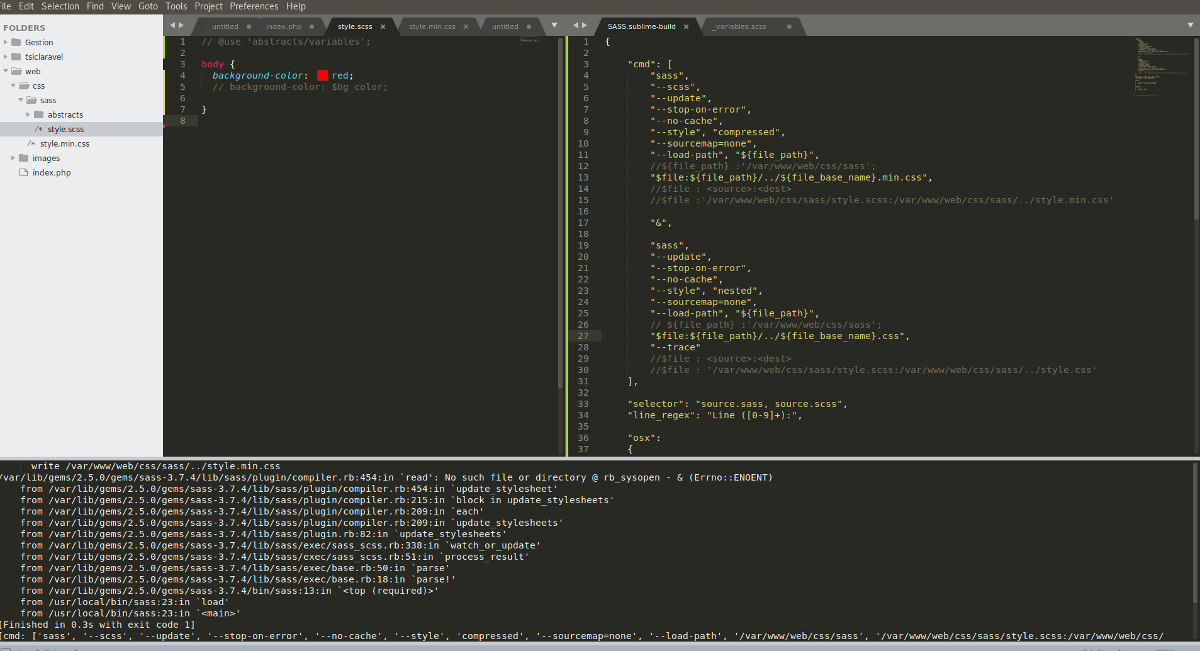The image size is (1200, 651).
Task: Switch to the style.min.css tab
Action: click(x=437, y=26)
